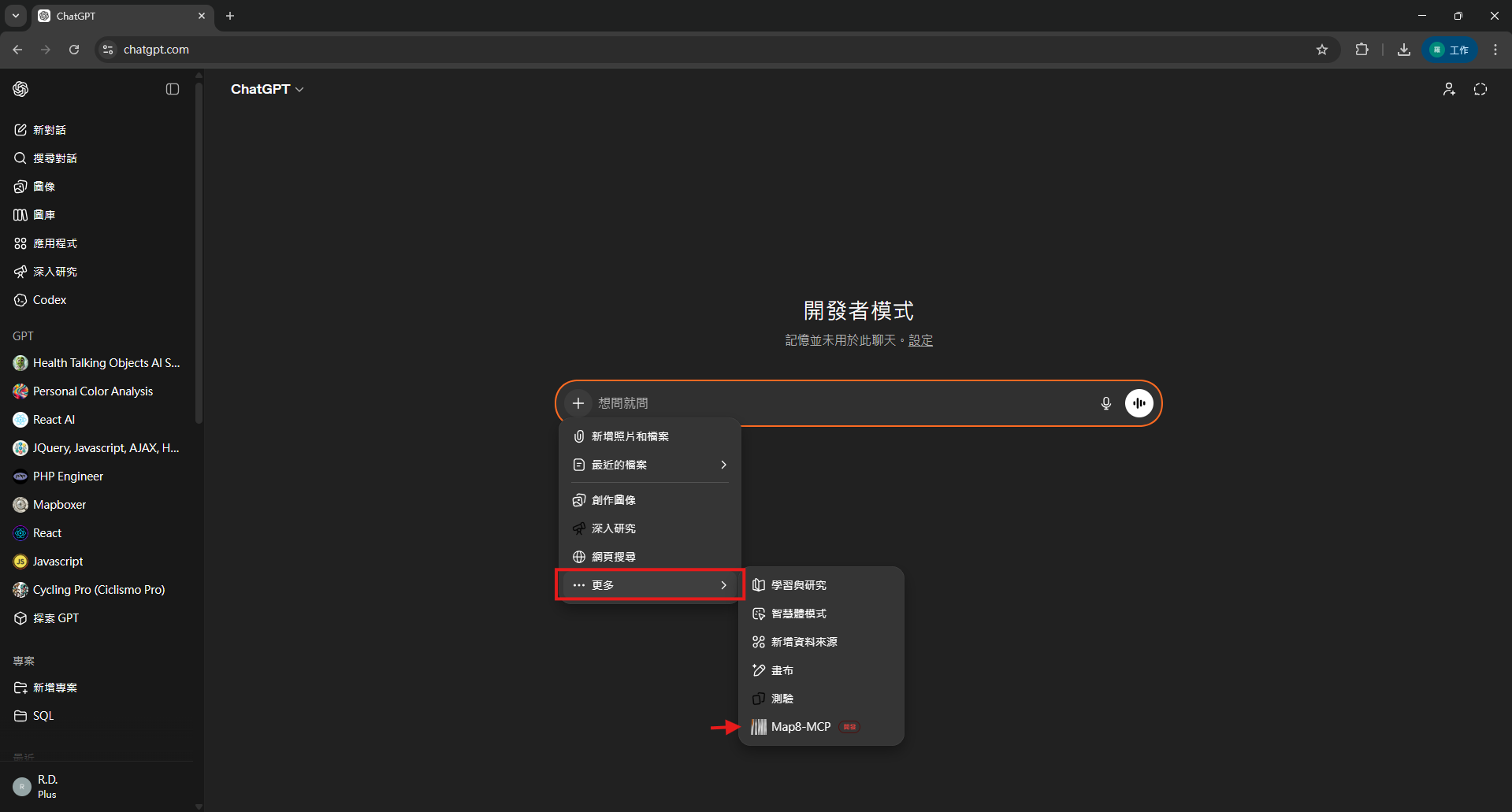The image size is (1512, 812).
Task: Select 新增照片和檔案 from the menu
Action: pos(650,436)
